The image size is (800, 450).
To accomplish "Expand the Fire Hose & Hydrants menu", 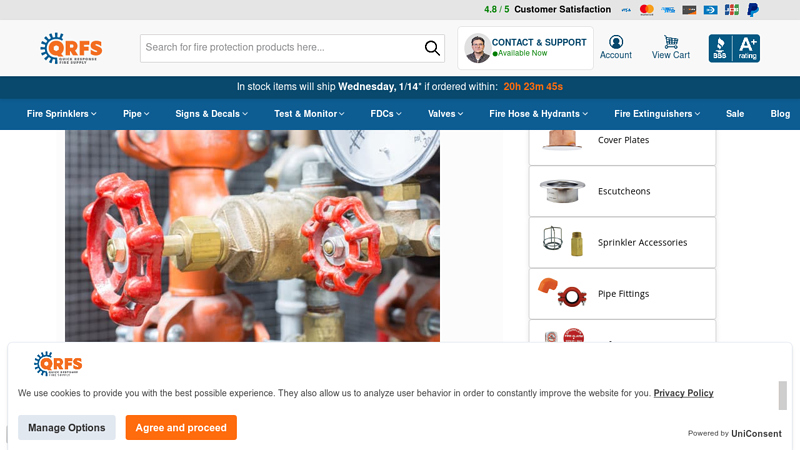I will [538, 114].
